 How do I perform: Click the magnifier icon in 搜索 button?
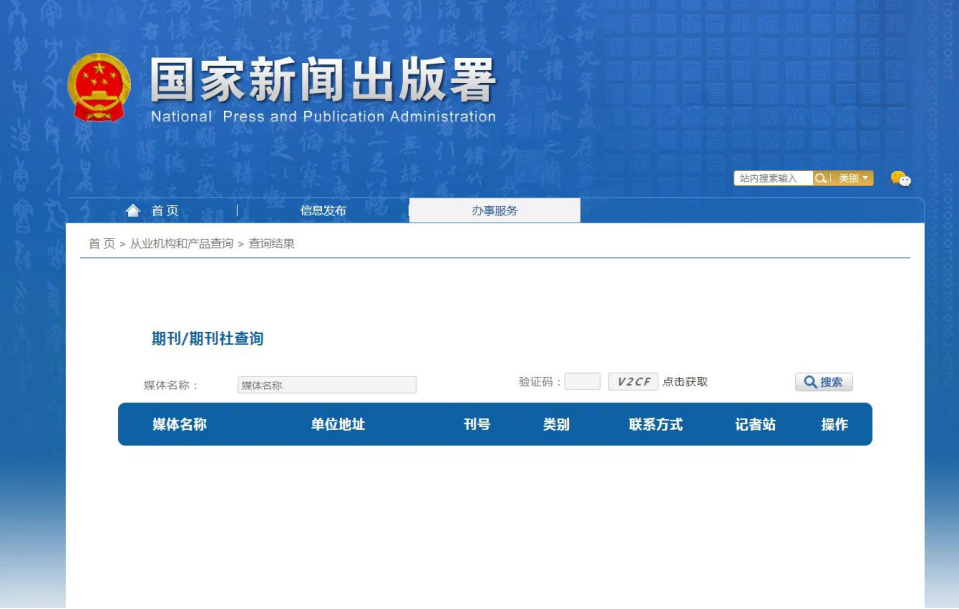810,382
